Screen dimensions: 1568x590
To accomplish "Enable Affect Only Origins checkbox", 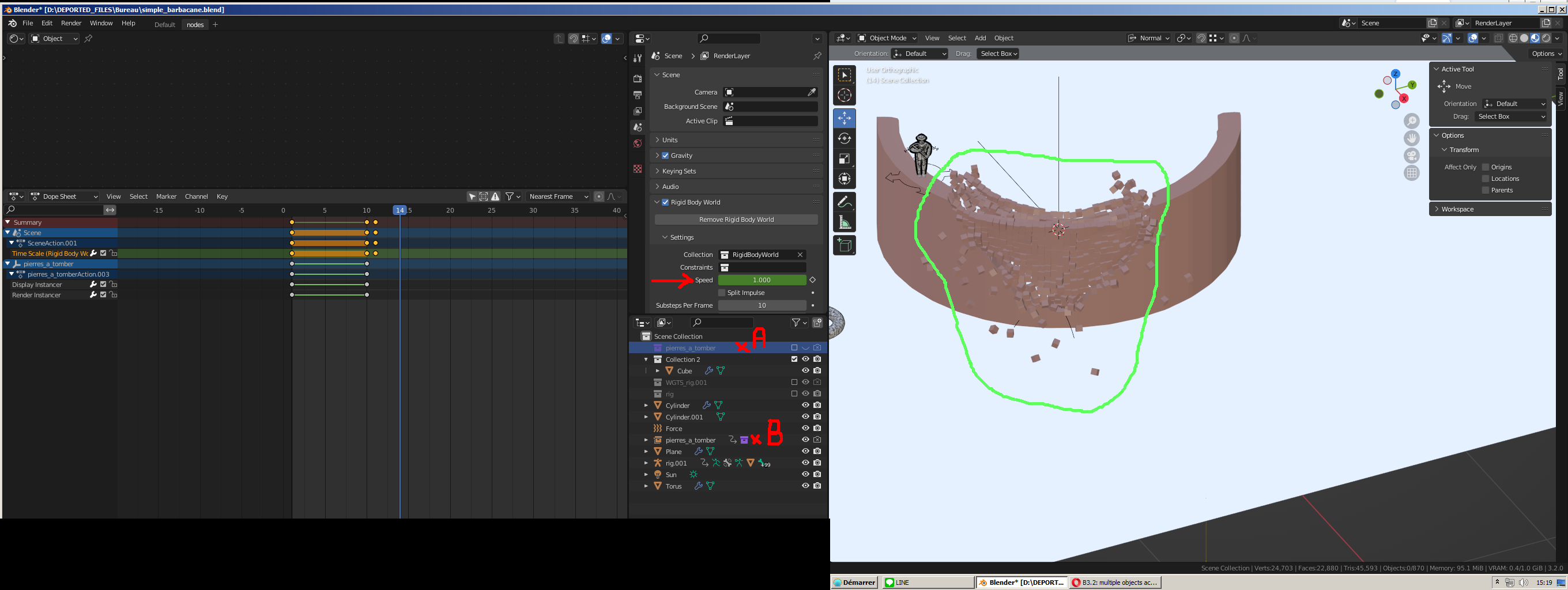I will click(x=1485, y=167).
